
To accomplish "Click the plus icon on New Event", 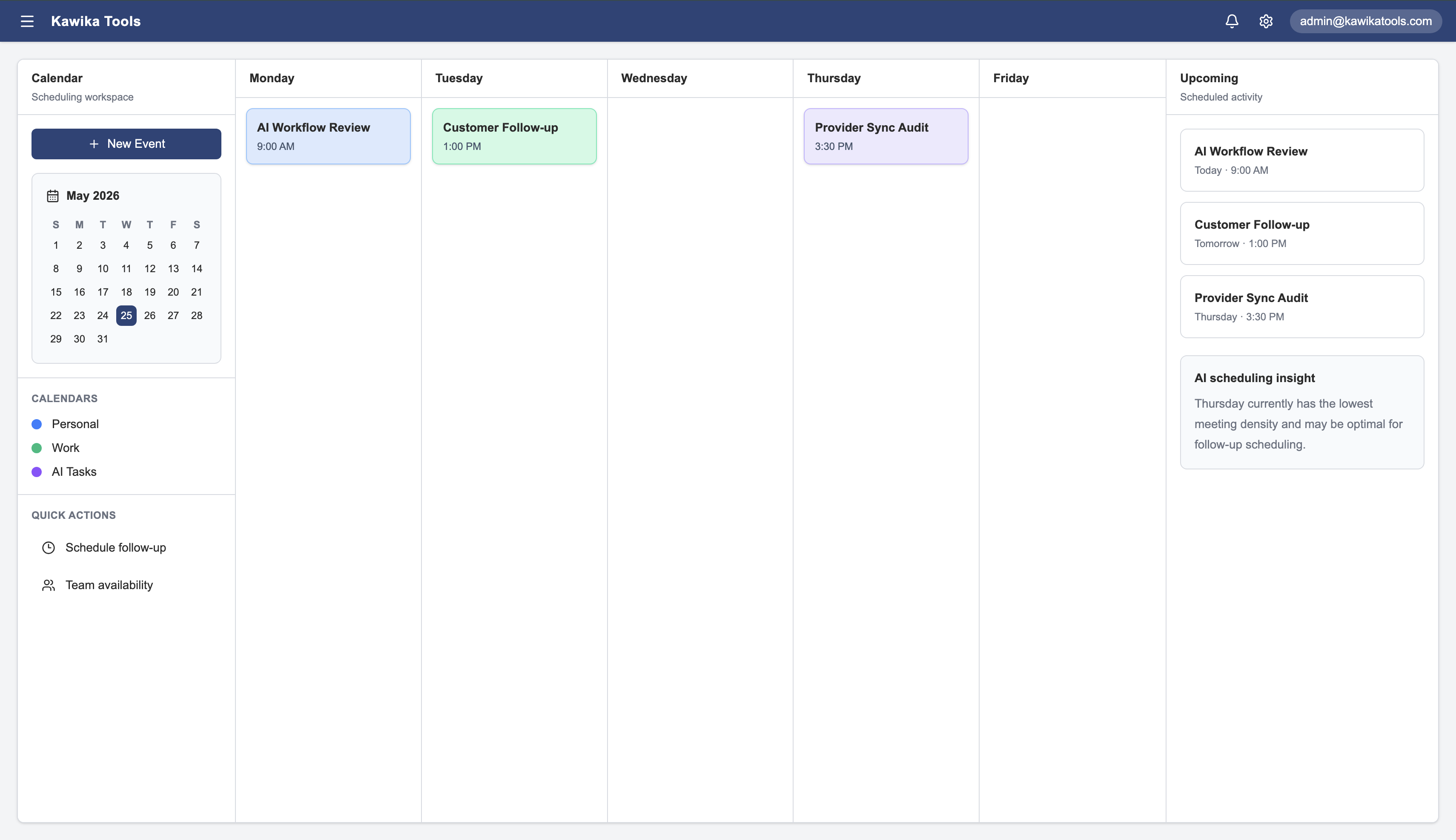I will (94, 144).
